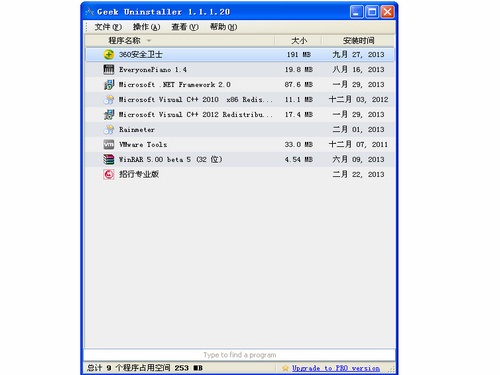Click the VMware Tools icon
The image size is (500, 375).
109,144
